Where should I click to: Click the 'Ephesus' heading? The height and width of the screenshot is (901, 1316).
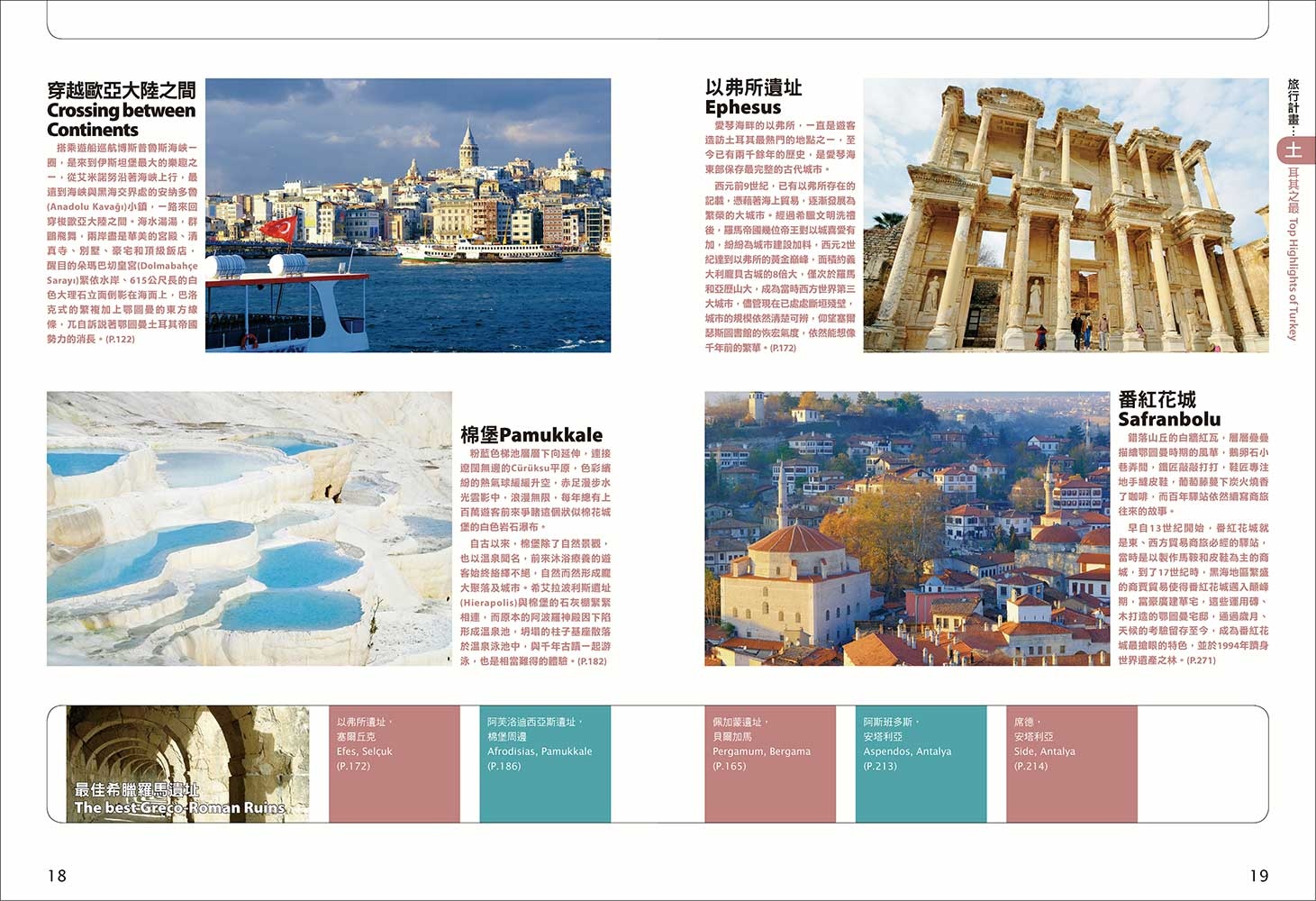(742, 107)
